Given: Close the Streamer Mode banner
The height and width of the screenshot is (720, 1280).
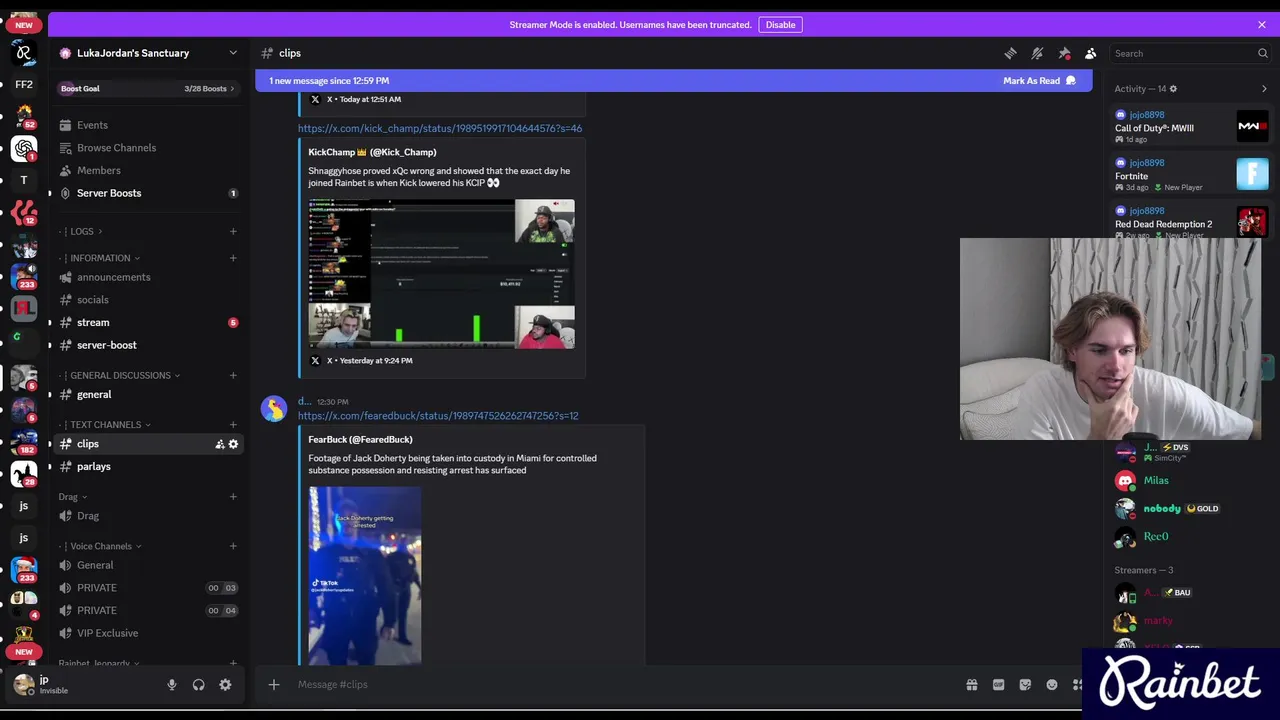Looking at the screenshot, I should point(1262,25).
